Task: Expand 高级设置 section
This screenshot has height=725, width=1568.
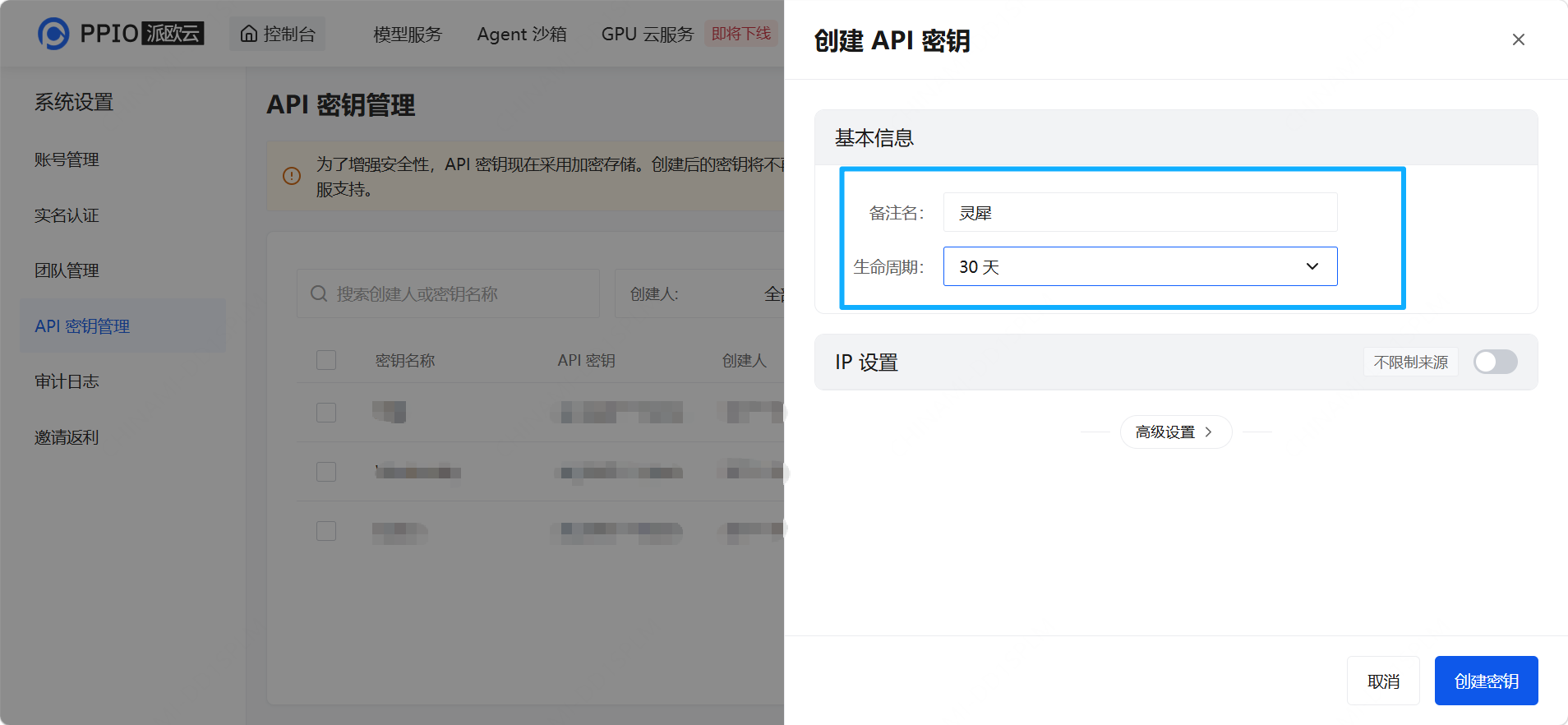Action: pyautogui.click(x=1175, y=432)
